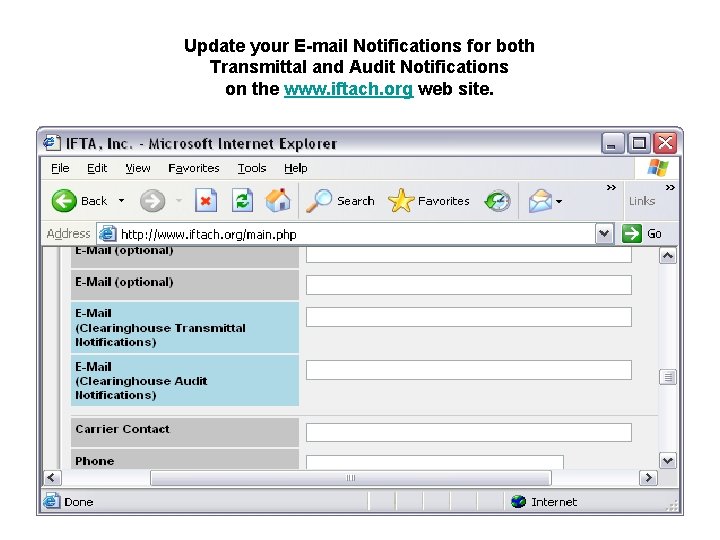
Task: Click the "Carrier Contact" label
Action: pyautogui.click(x=123, y=429)
